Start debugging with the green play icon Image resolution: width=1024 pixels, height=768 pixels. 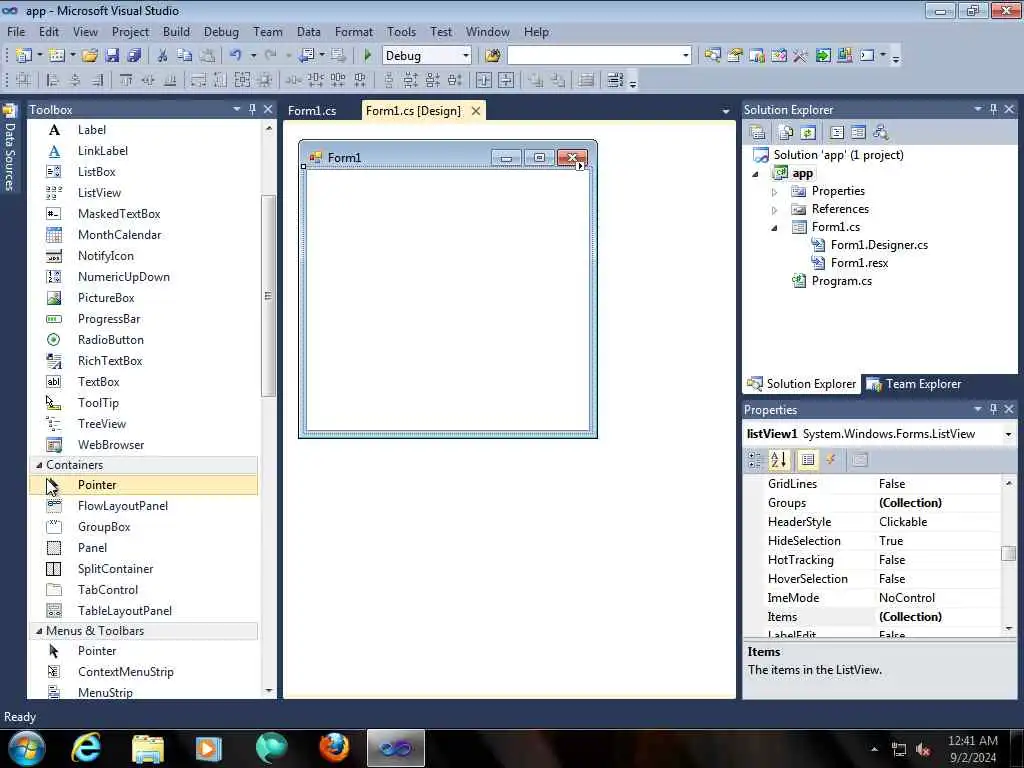click(368, 56)
